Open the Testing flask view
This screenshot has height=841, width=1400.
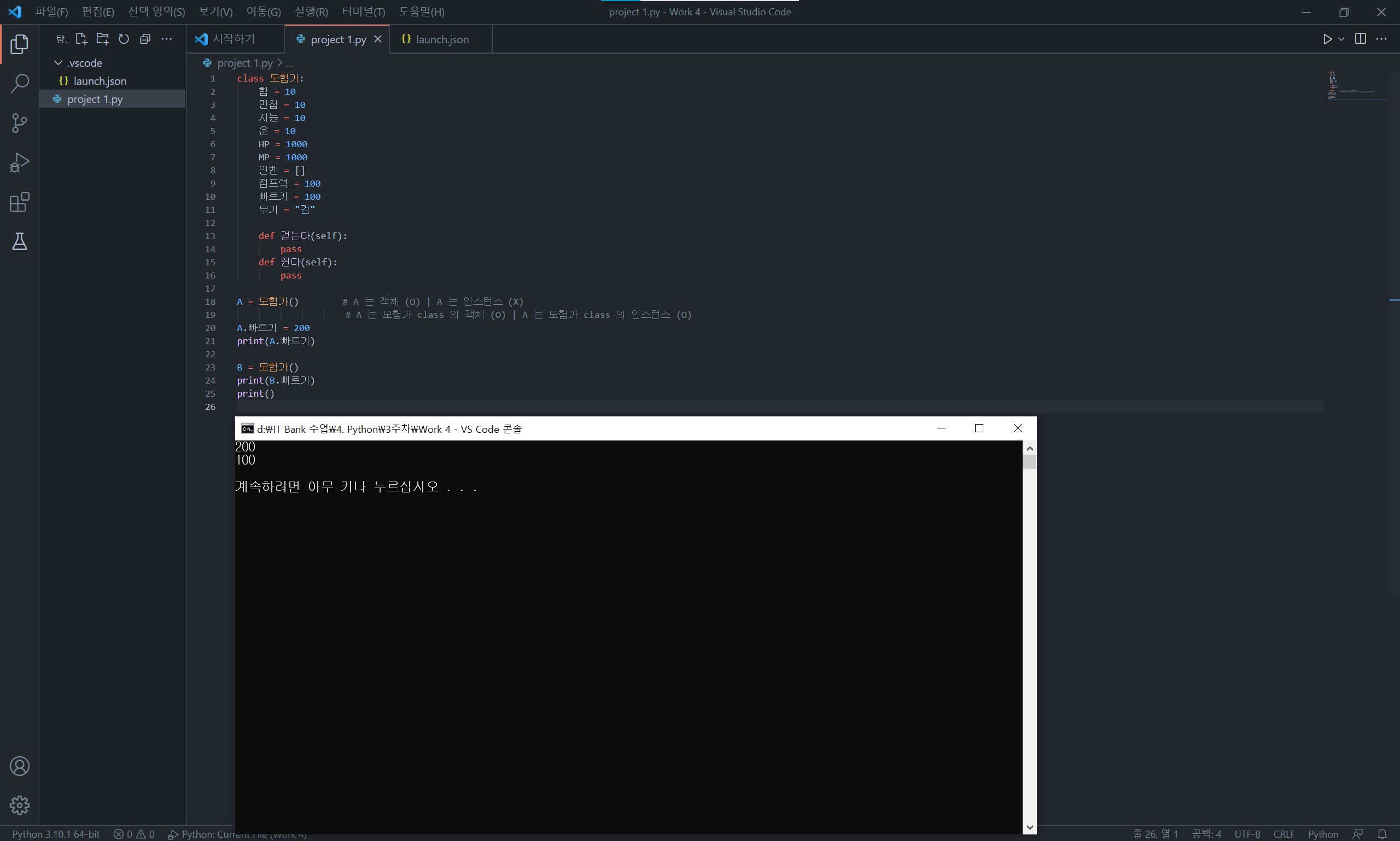19,242
